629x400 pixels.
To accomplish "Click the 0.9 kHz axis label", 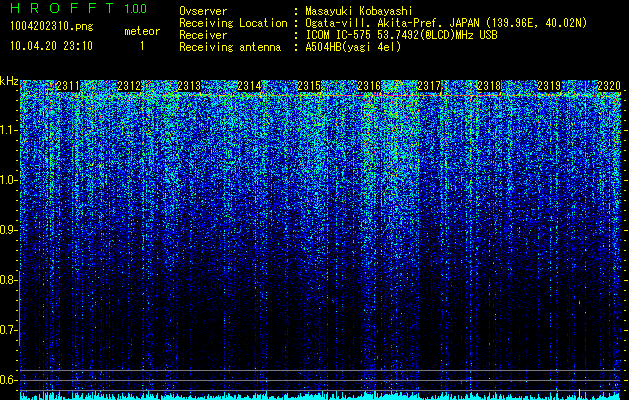I will [x=8, y=230].
